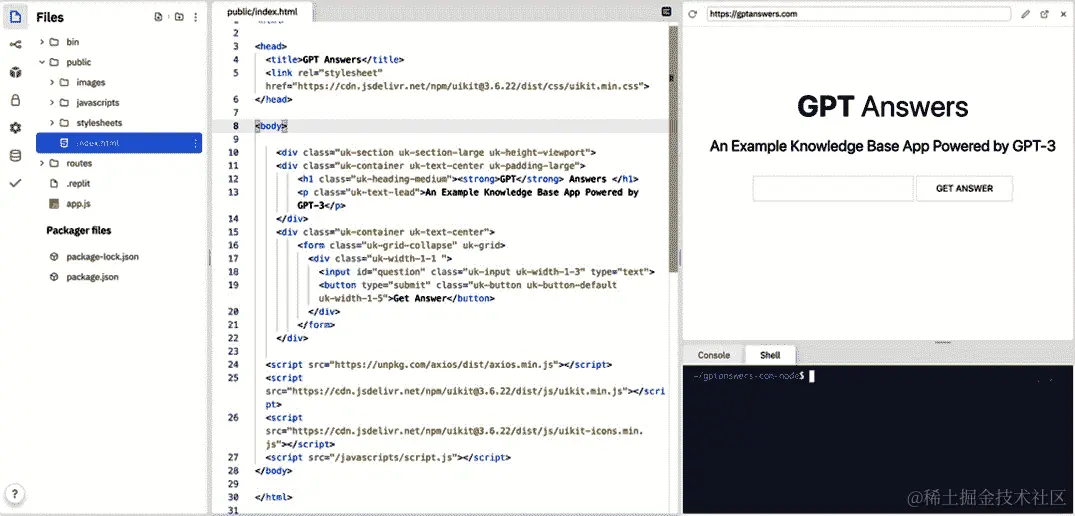Viewport: 1075px width, 516px height.
Task: Click the bin folder icon
Action: point(54,42)
